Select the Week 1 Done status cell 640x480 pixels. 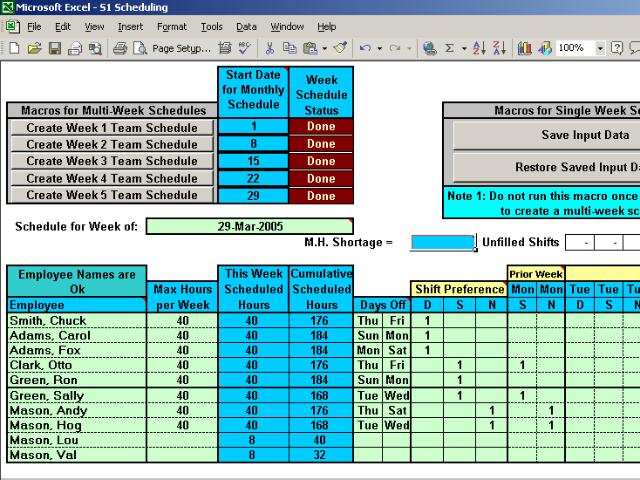[321, 127]
